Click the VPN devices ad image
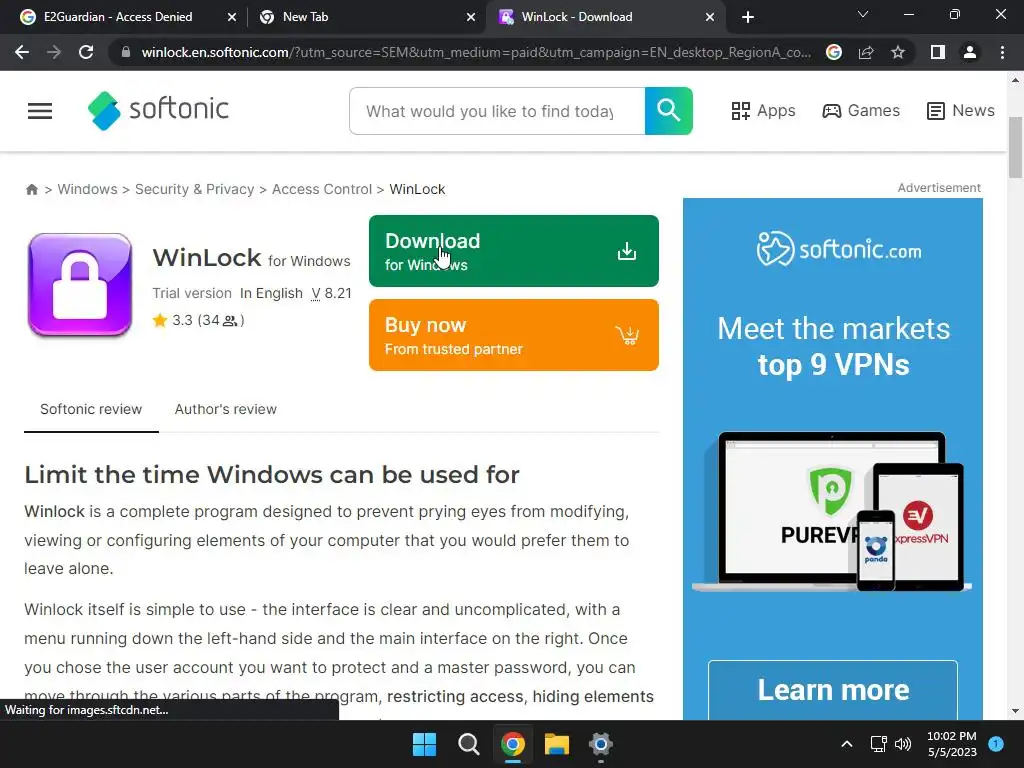Image resolution: width=1024 pixels, height=768 pixels. point(831,511)
